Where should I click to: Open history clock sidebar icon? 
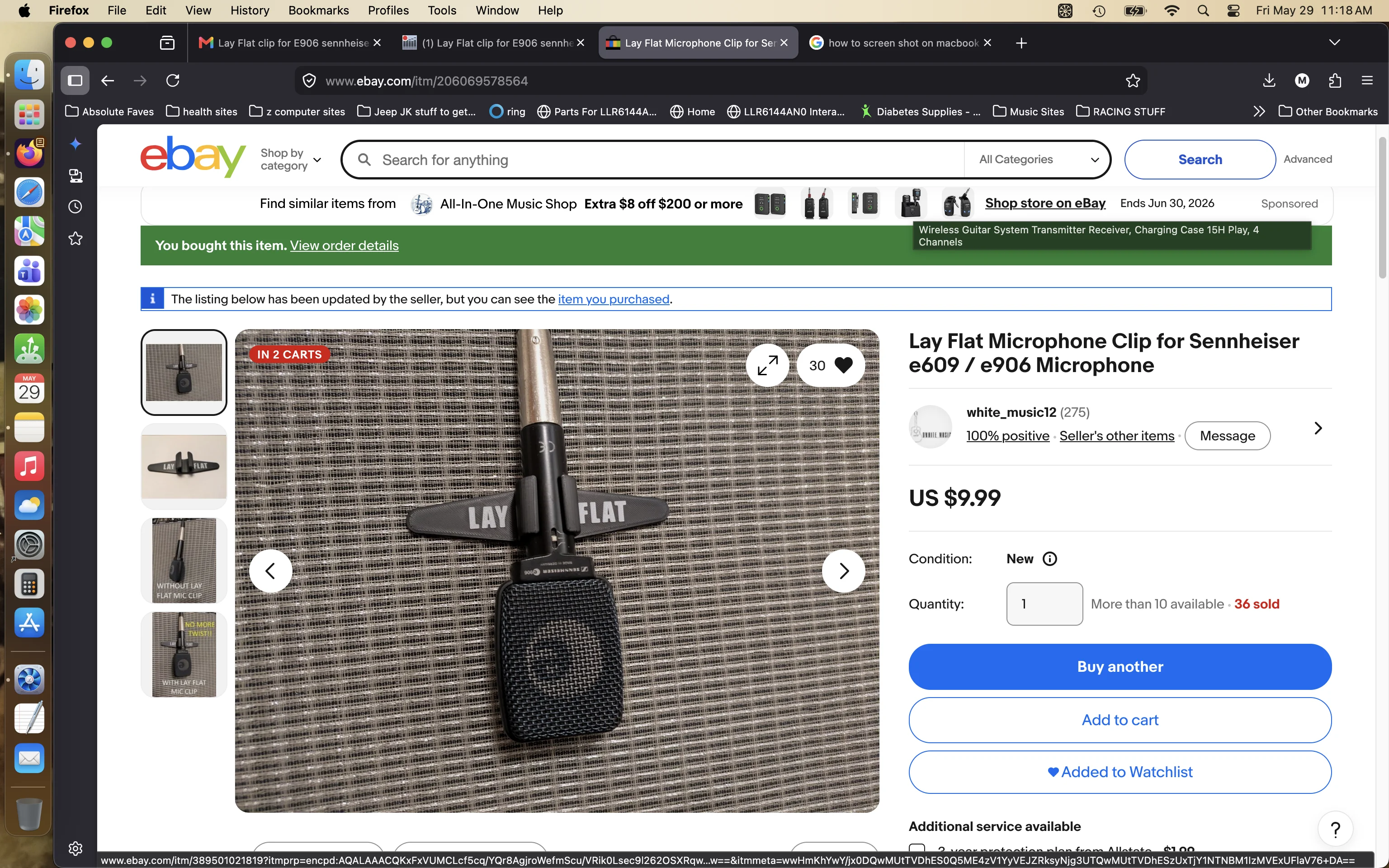[75, 207]
